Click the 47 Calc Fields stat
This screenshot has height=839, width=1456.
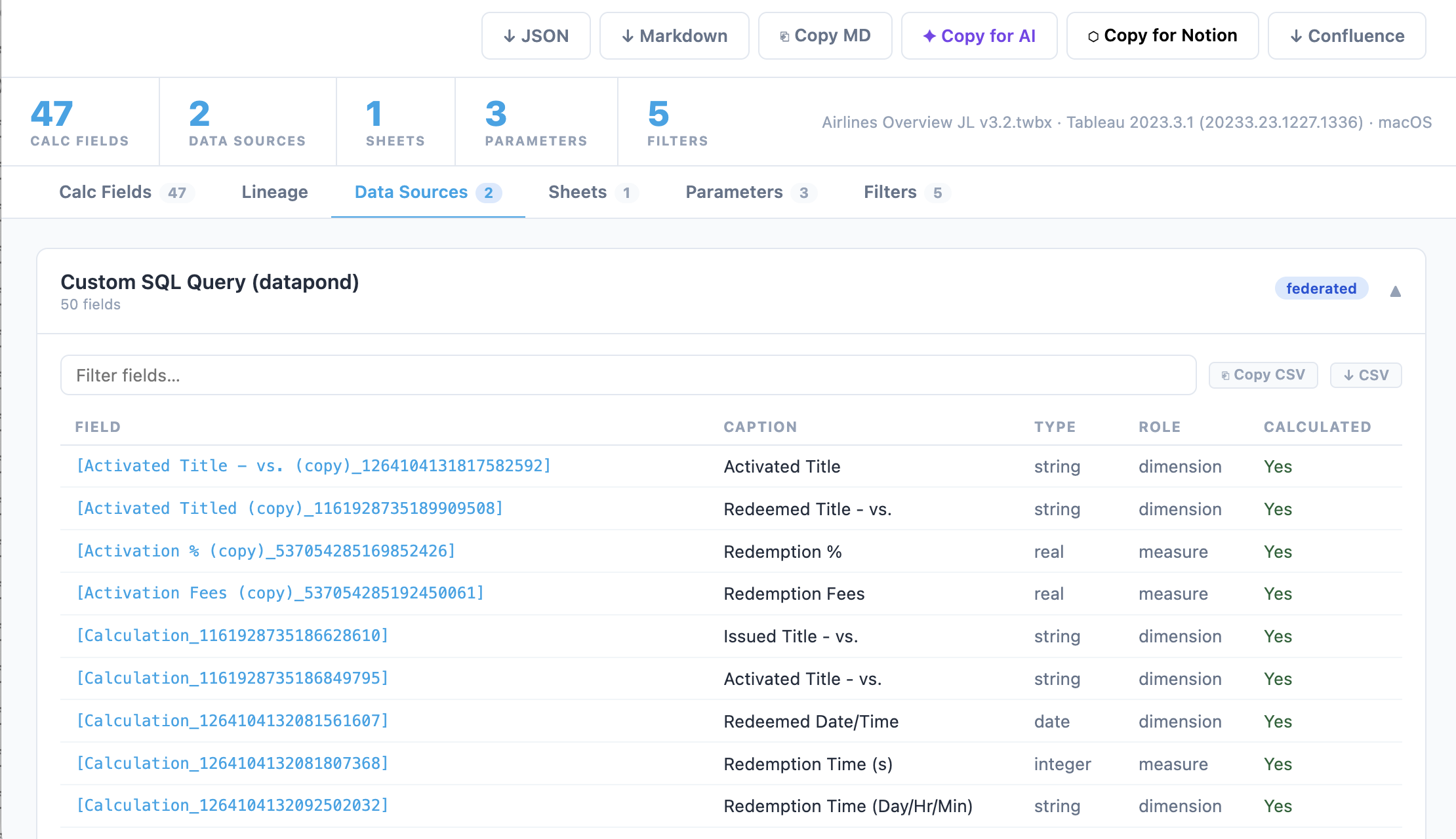point(80,123)
